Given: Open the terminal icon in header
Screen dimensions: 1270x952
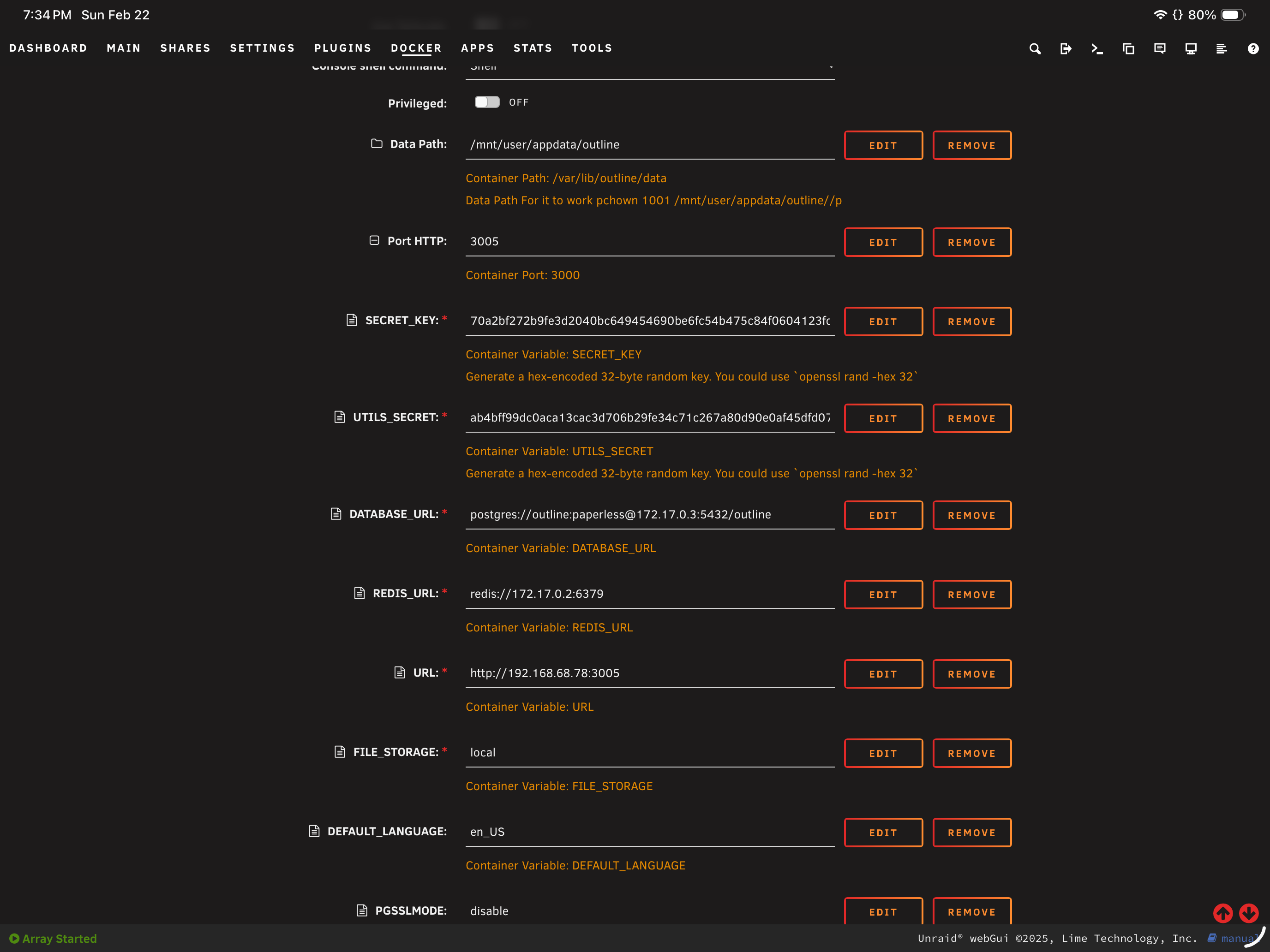Looking at the screenshot, I should 1097,49.
